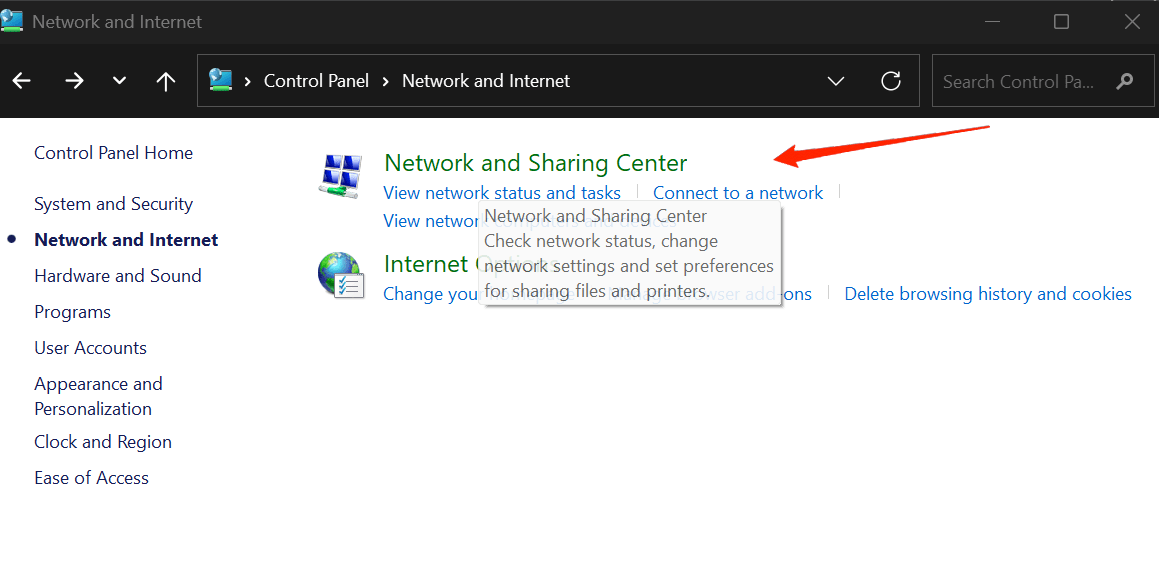This screenshot has height=585, width=1159.
Task: Click the refresh icon in the address bar
Action: [x=890, y=80]
